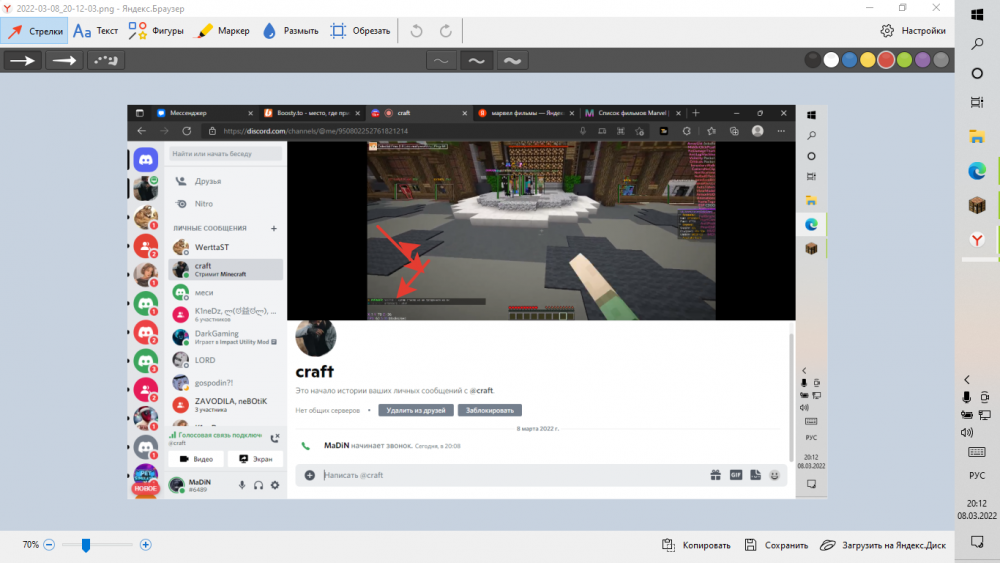1000x563 pixels.
Task: Open the Windows notification center icon
Action: (977, 541)
